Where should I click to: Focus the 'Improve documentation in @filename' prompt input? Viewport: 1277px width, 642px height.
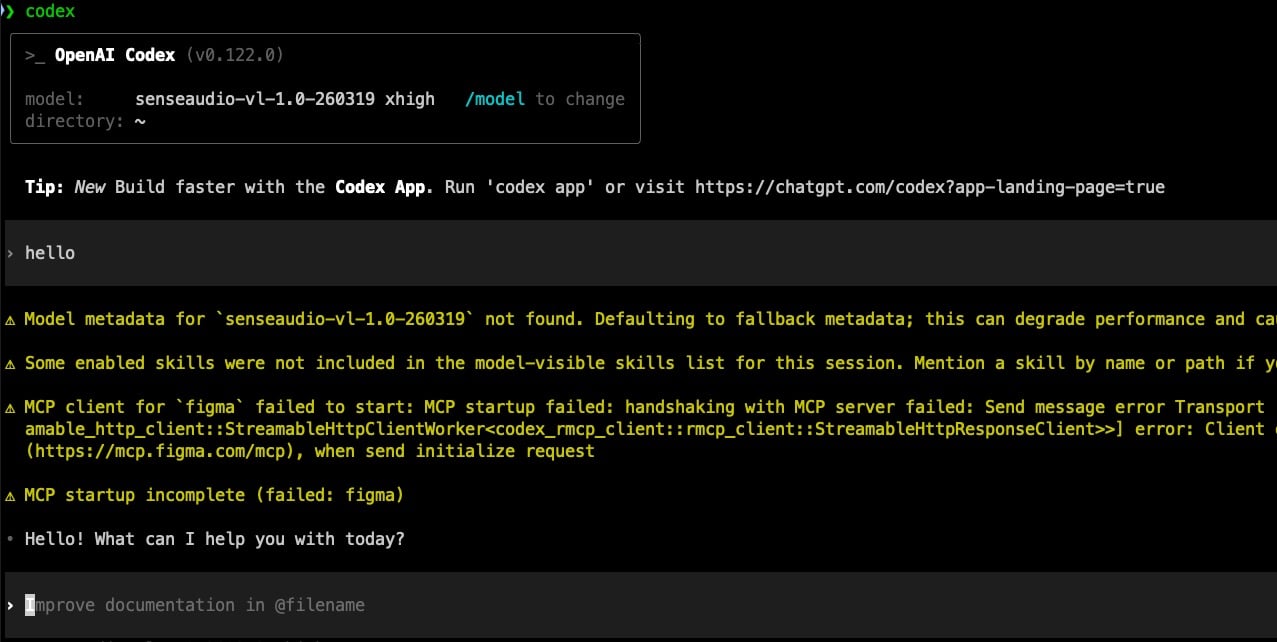[640, 605]
